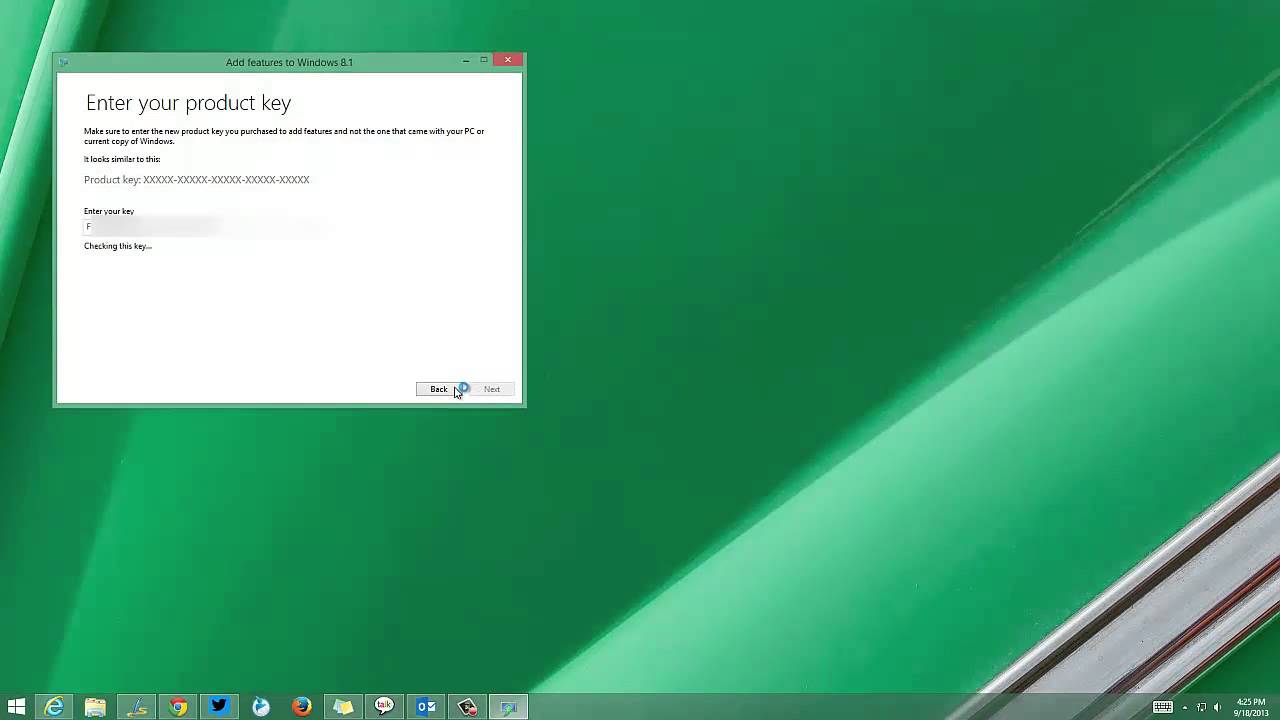Minimize the Add features to Windows 8.1 dialog
Viewport: 1280px width, 720px height.
pyautogui.click(x=466, y=61)
